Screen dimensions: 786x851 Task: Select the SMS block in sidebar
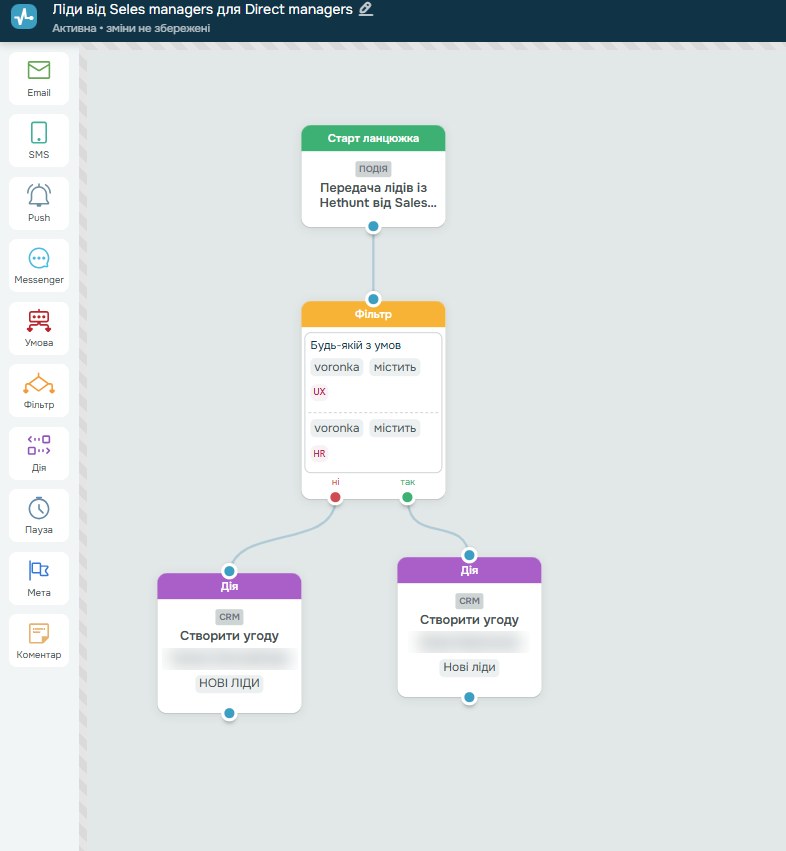pos(39,141)
